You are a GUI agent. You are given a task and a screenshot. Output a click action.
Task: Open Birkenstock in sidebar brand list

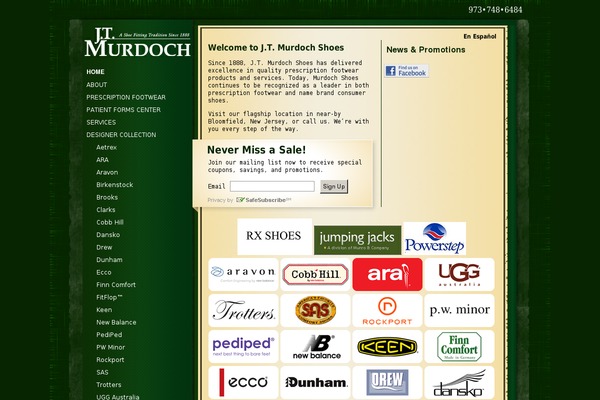point(114,184)
